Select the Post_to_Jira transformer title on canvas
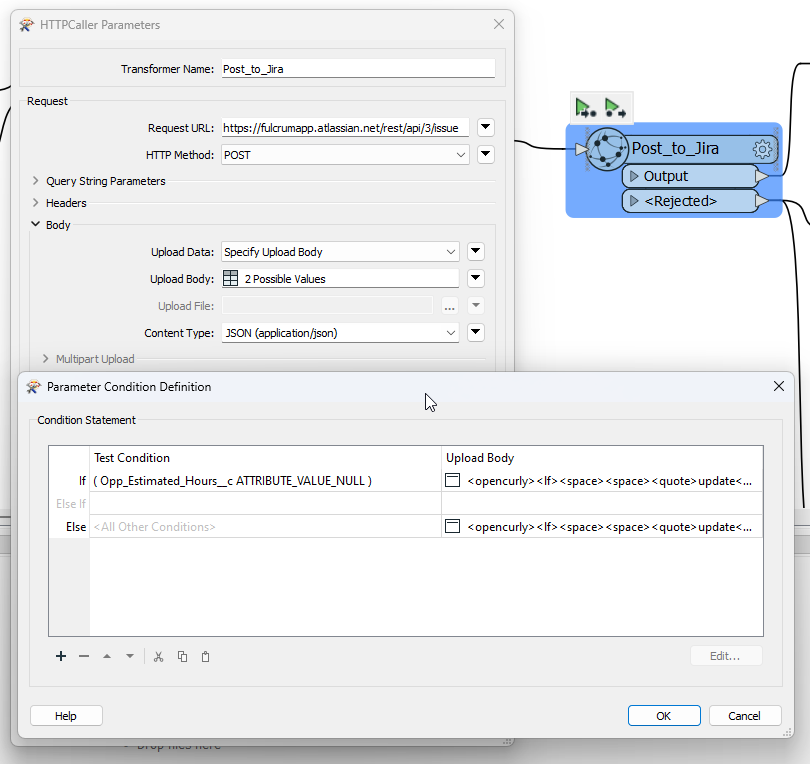The width and height of the screenshot is (810, 764). point(675,149)
